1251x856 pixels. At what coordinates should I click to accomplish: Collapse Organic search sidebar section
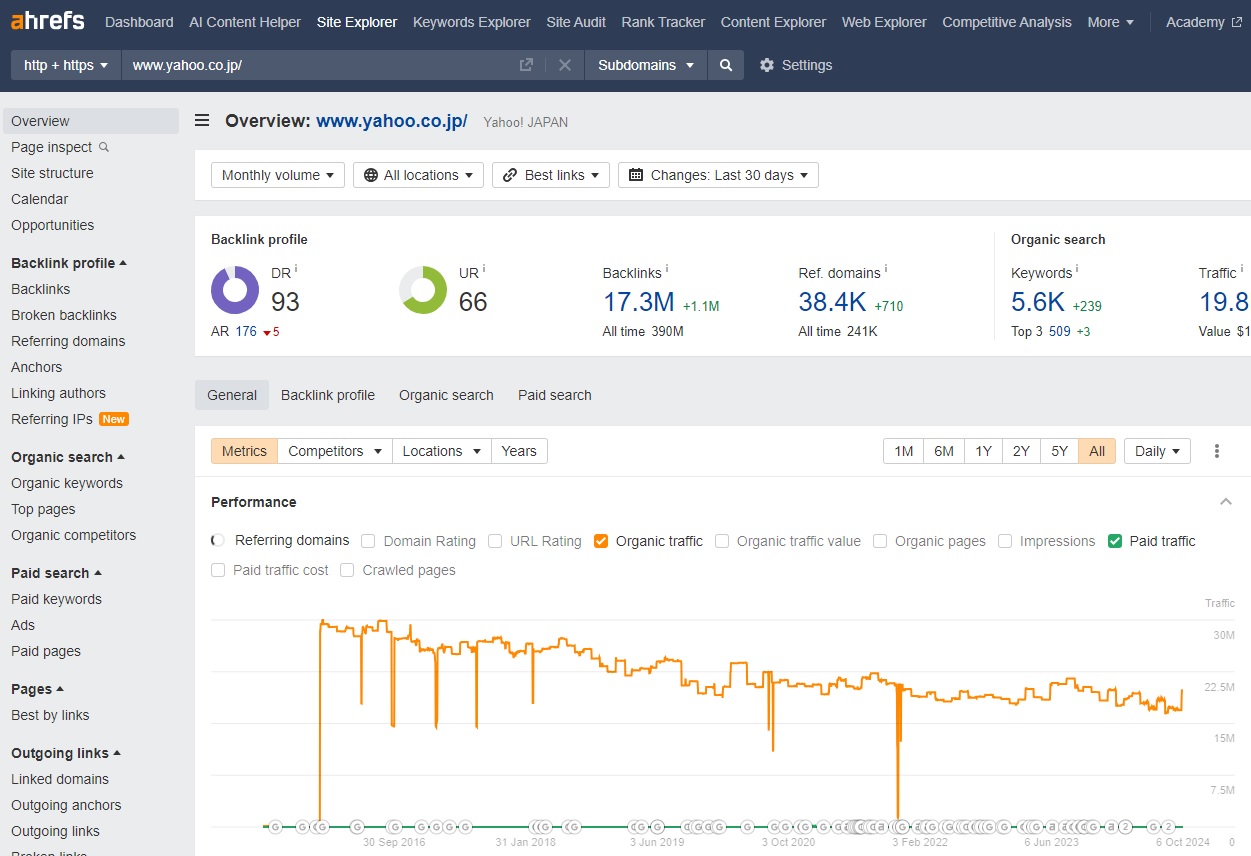[68, 457]
